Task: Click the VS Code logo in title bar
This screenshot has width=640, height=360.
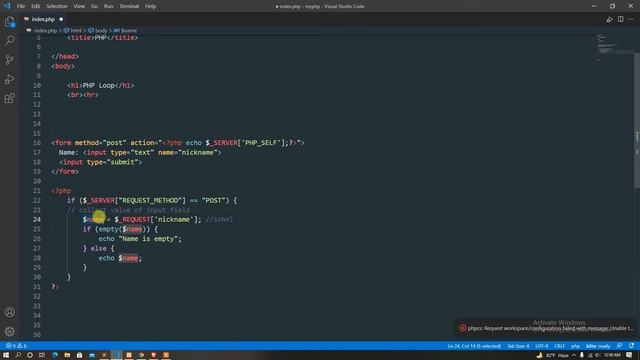Action: (7, 6)
